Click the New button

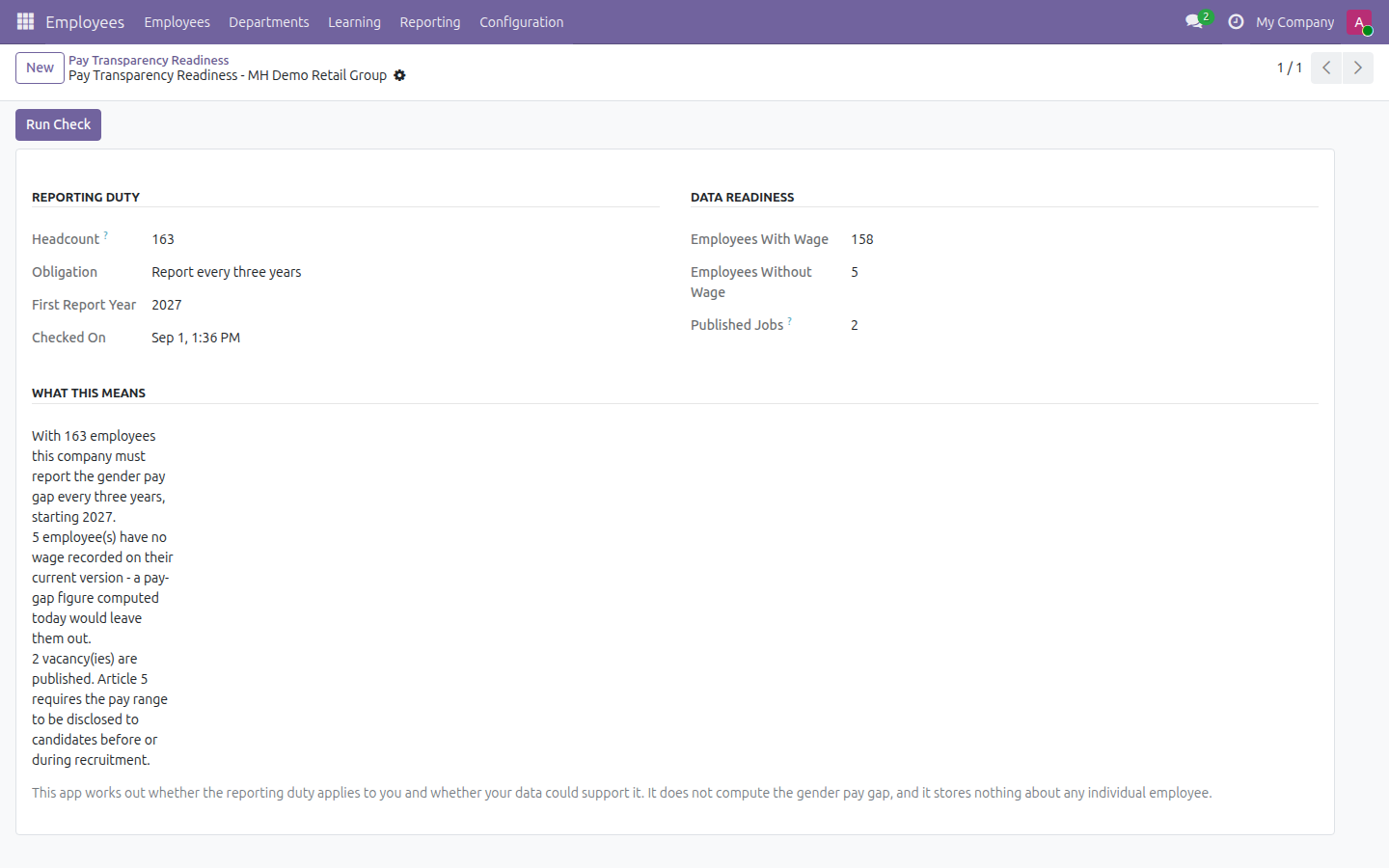click(x=40, y=68)
